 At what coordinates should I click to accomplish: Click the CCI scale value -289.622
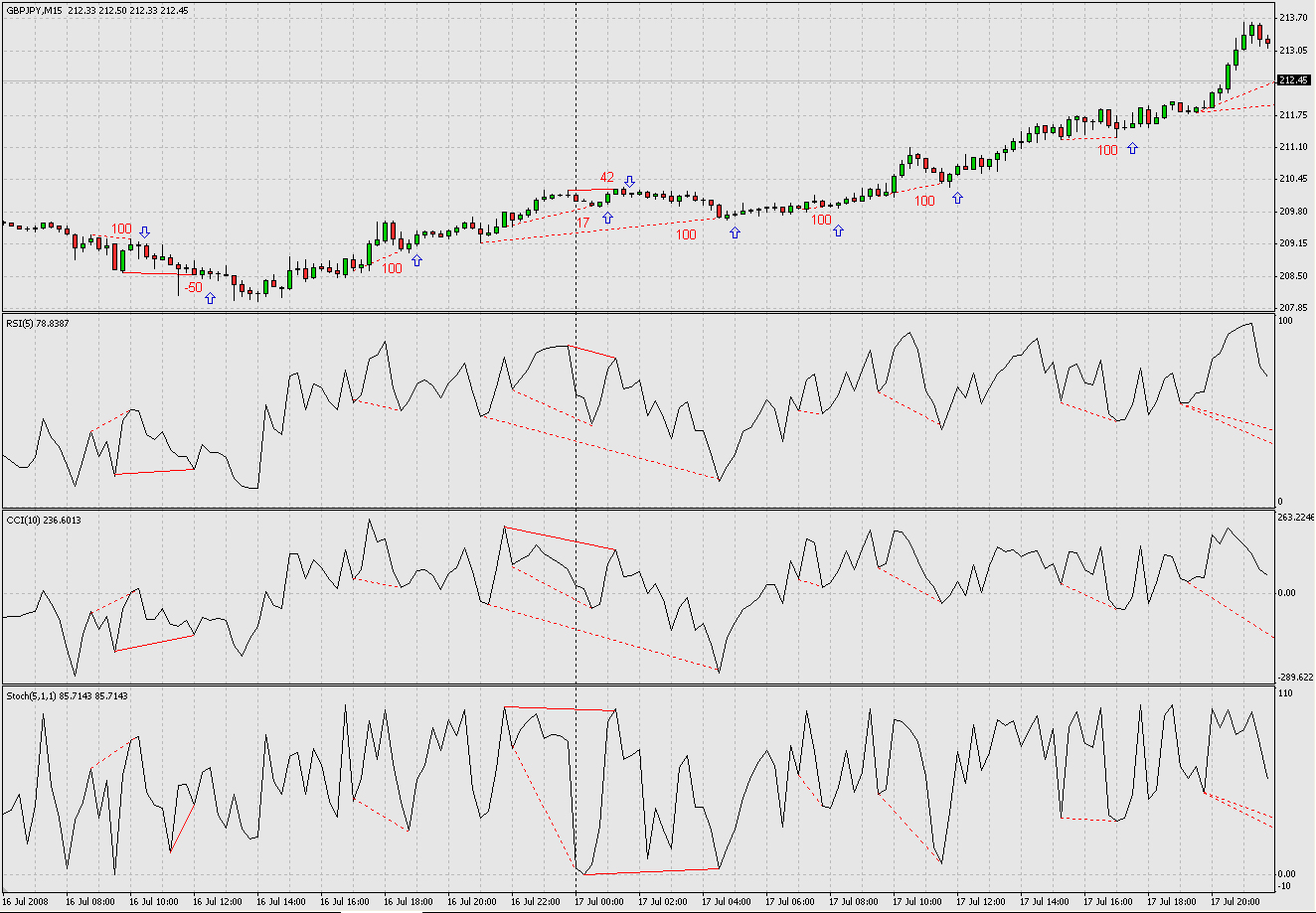(1296, 678)
